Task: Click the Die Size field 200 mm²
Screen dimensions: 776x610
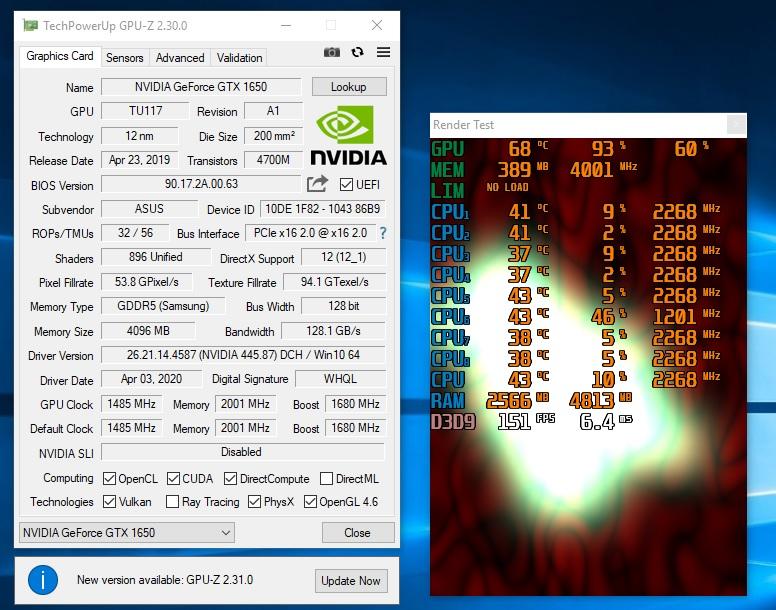Action: (274, 136)
